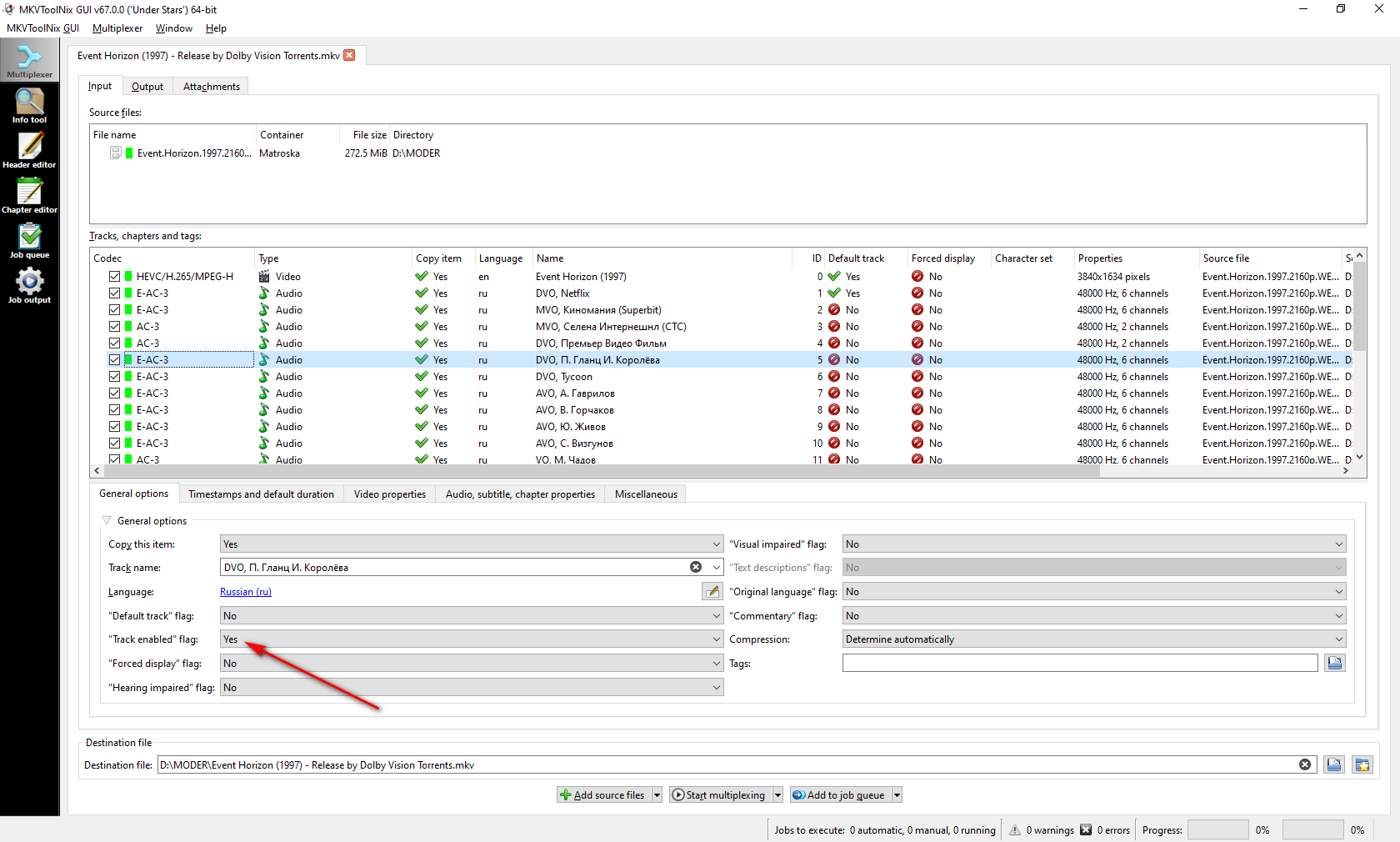Browse for destination file with floppy icon
This screenshot has height=842, width=1400.
[x=1334, y=764]
